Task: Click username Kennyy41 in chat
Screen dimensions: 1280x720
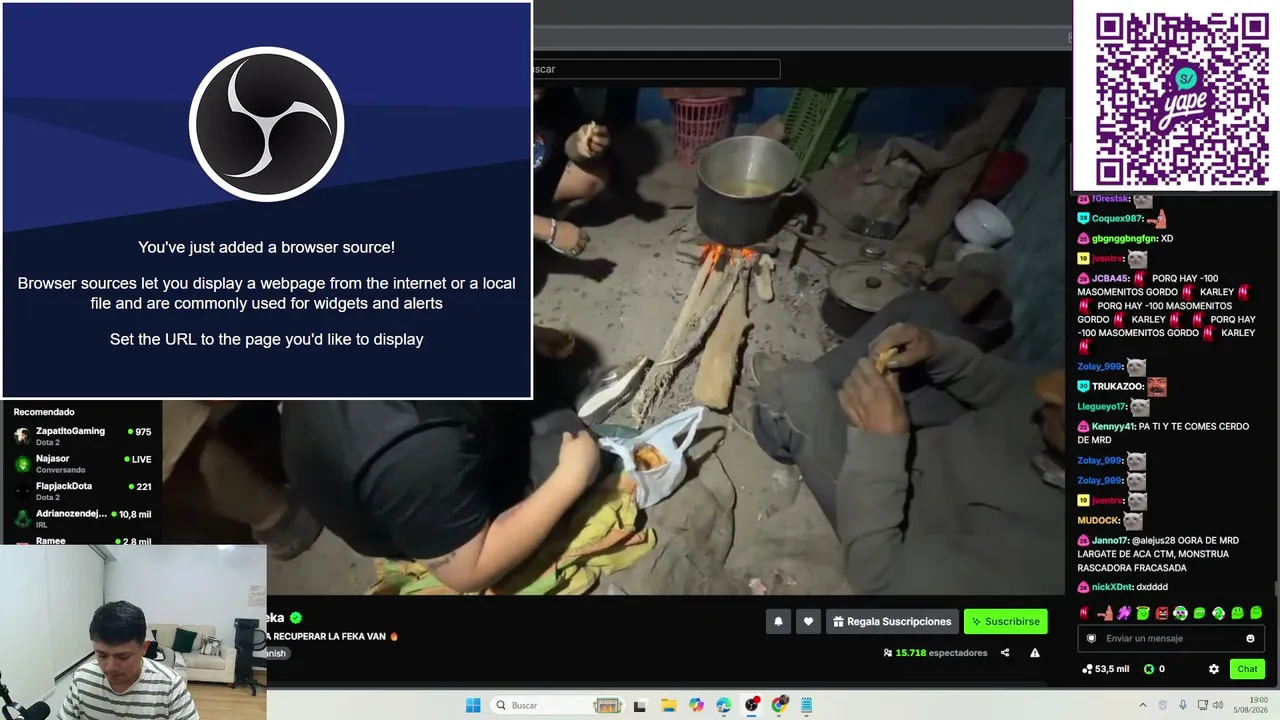Action: [1113, 426]
